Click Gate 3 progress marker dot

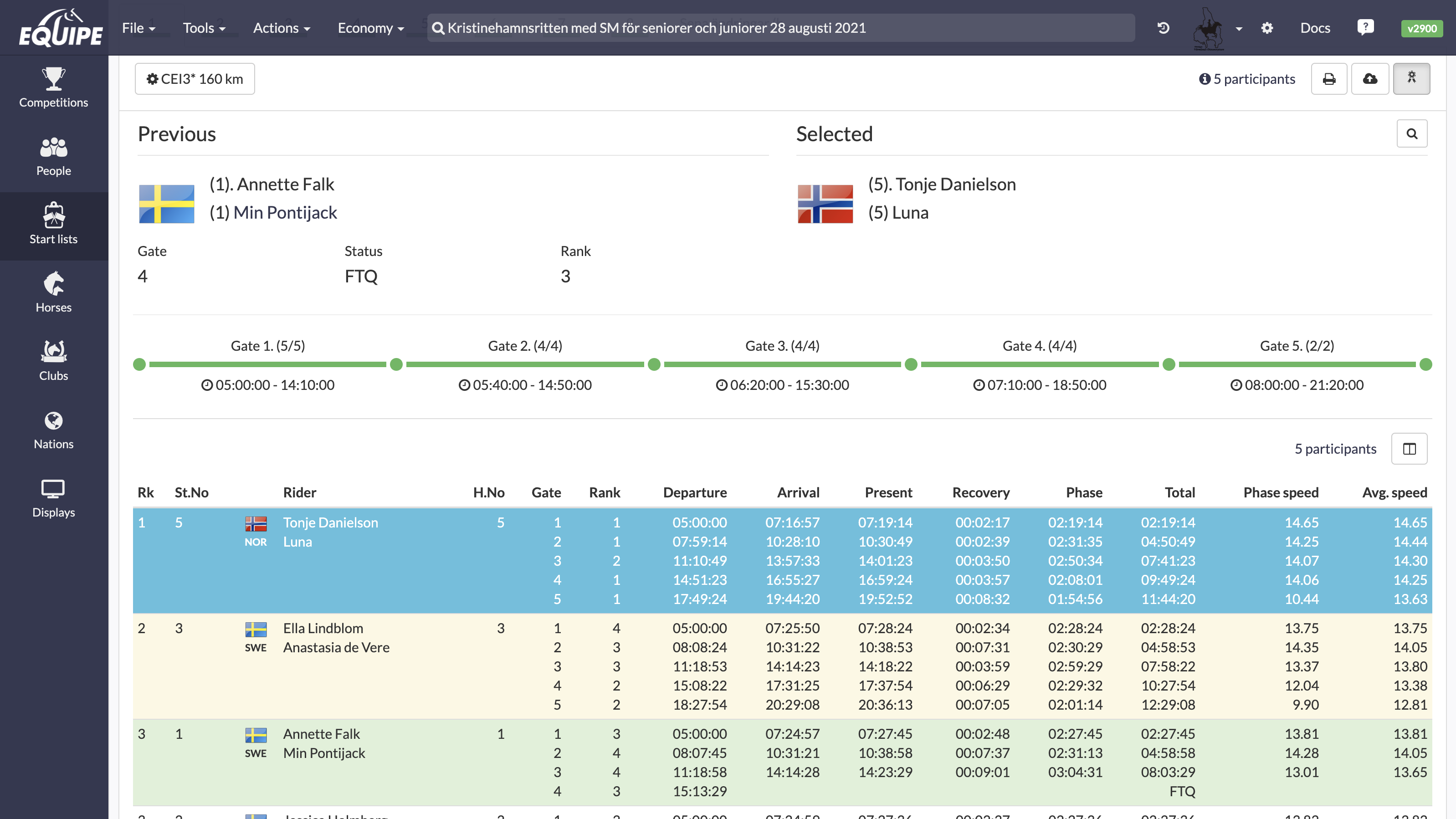(x=654, y=364)
